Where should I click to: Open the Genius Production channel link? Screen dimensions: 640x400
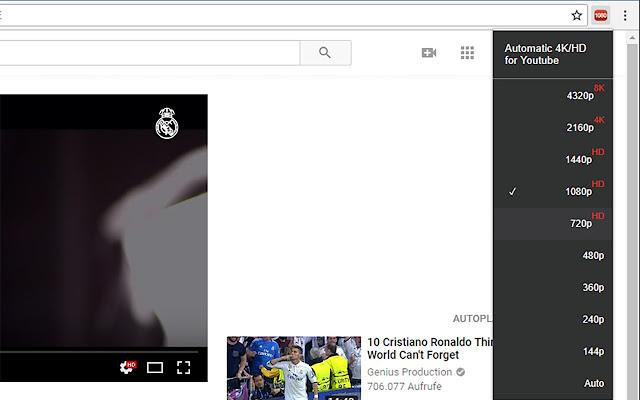[409, 372]
